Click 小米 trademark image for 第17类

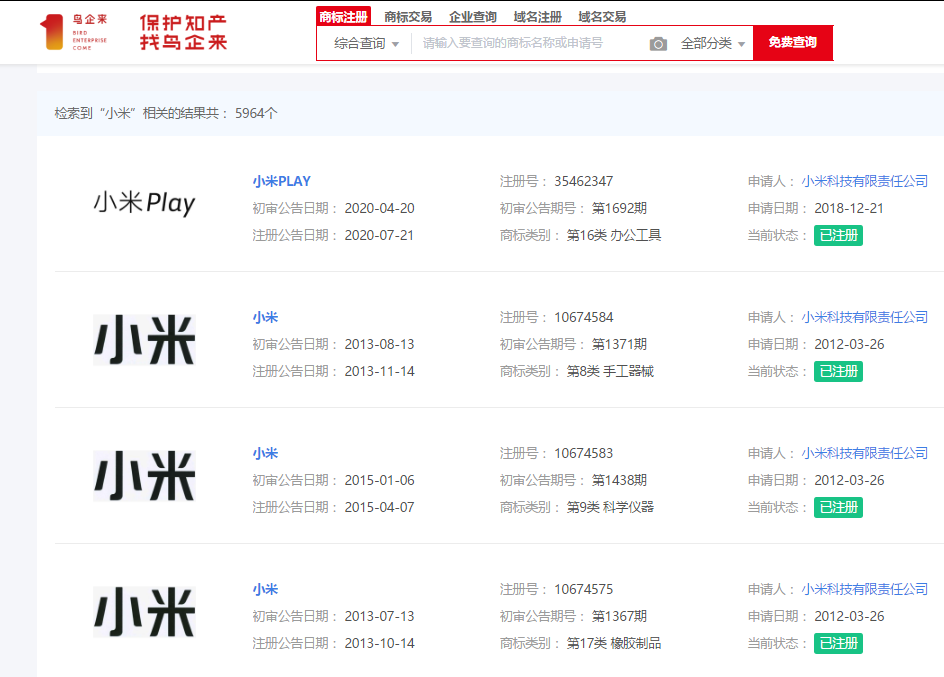pyautogui.click(x=144, y=612)
